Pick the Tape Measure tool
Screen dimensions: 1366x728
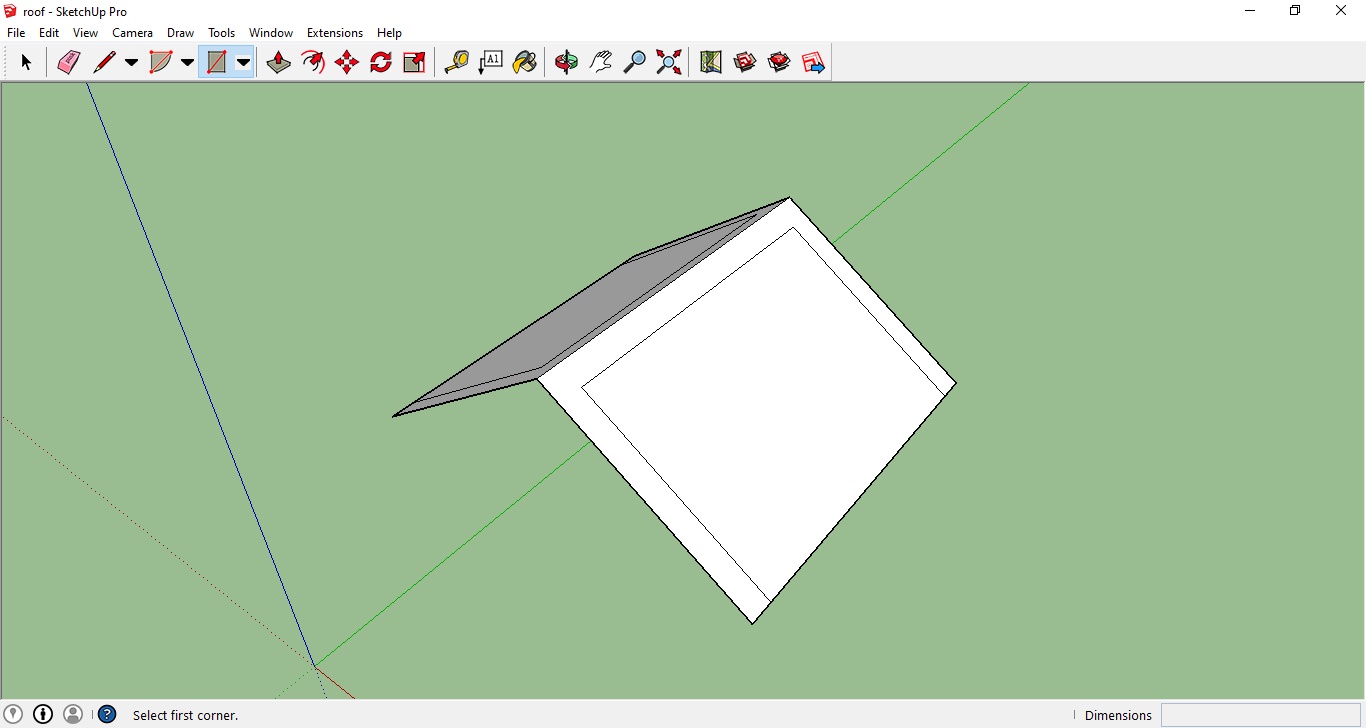[456, 61]
